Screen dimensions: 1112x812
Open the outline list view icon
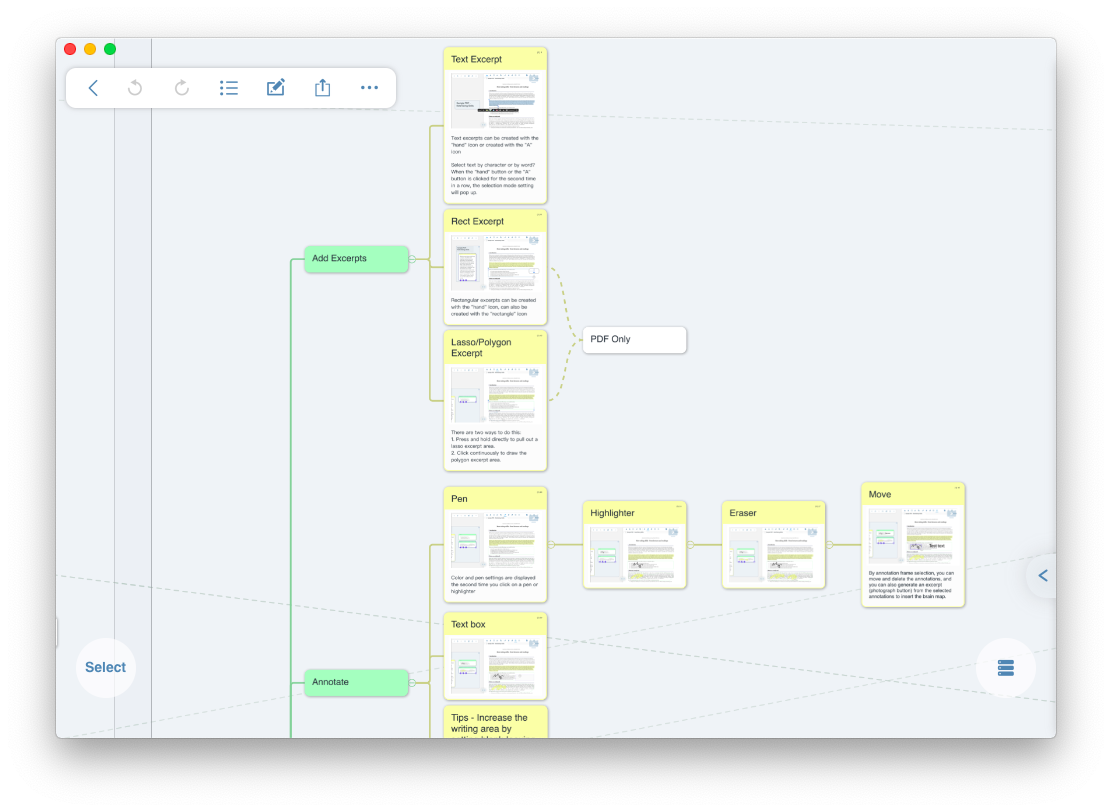pyautogui.click(x=228, y=88)
